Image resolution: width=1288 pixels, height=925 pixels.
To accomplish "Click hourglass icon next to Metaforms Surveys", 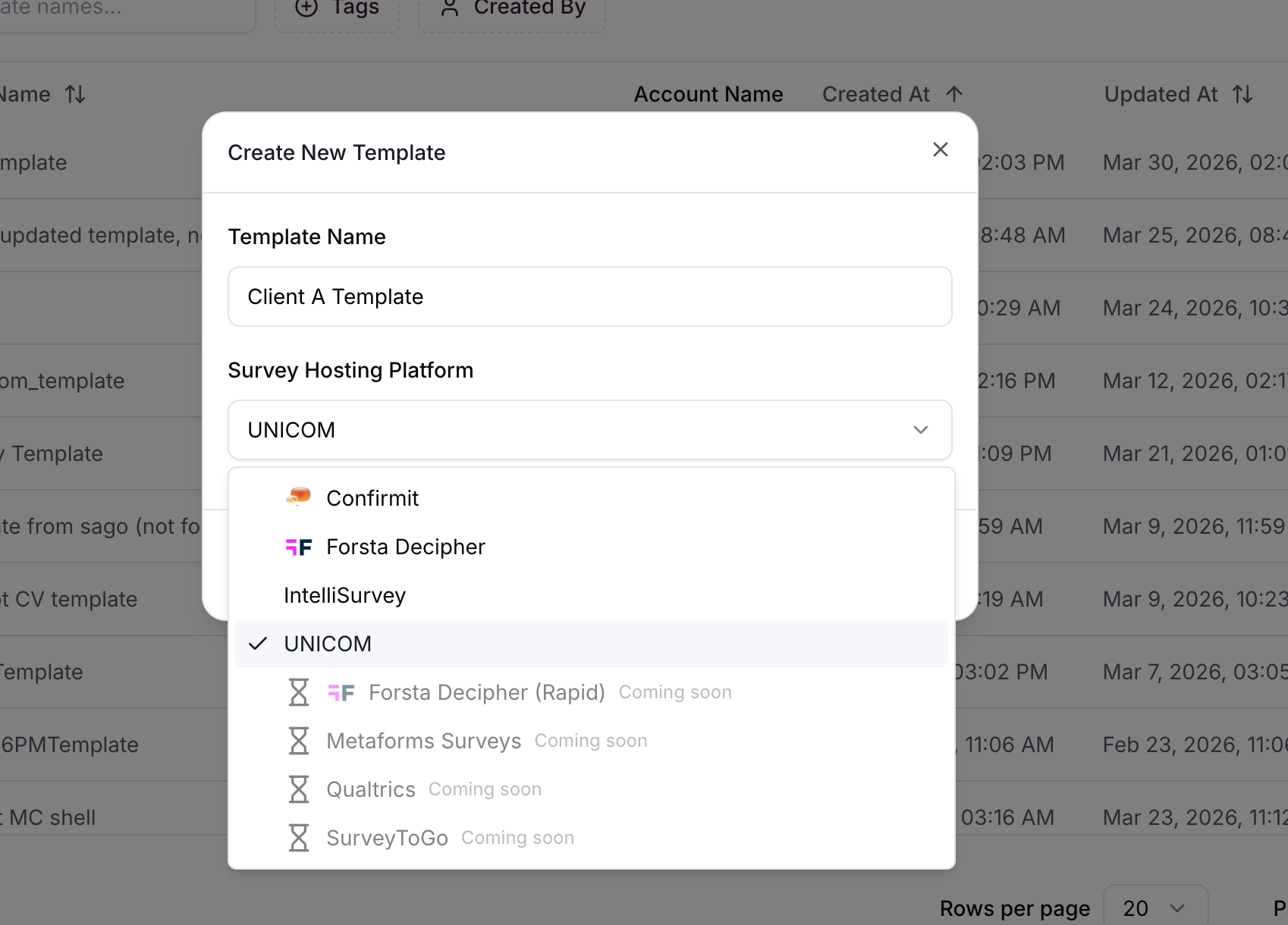I will click(x=299, y=741).
